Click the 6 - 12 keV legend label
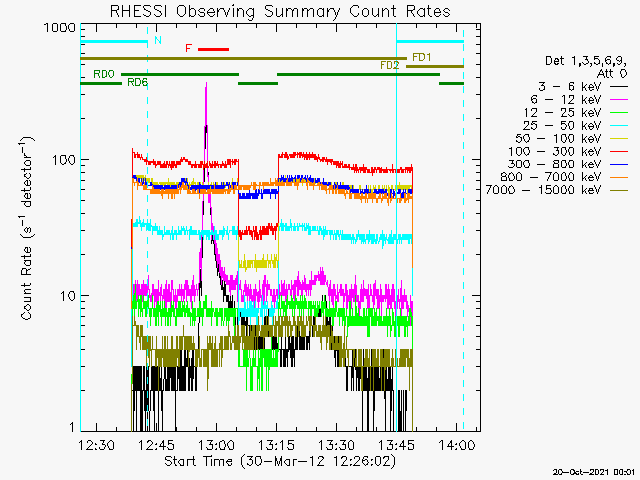This screenshot has width=640, height=480. [566, 100]
